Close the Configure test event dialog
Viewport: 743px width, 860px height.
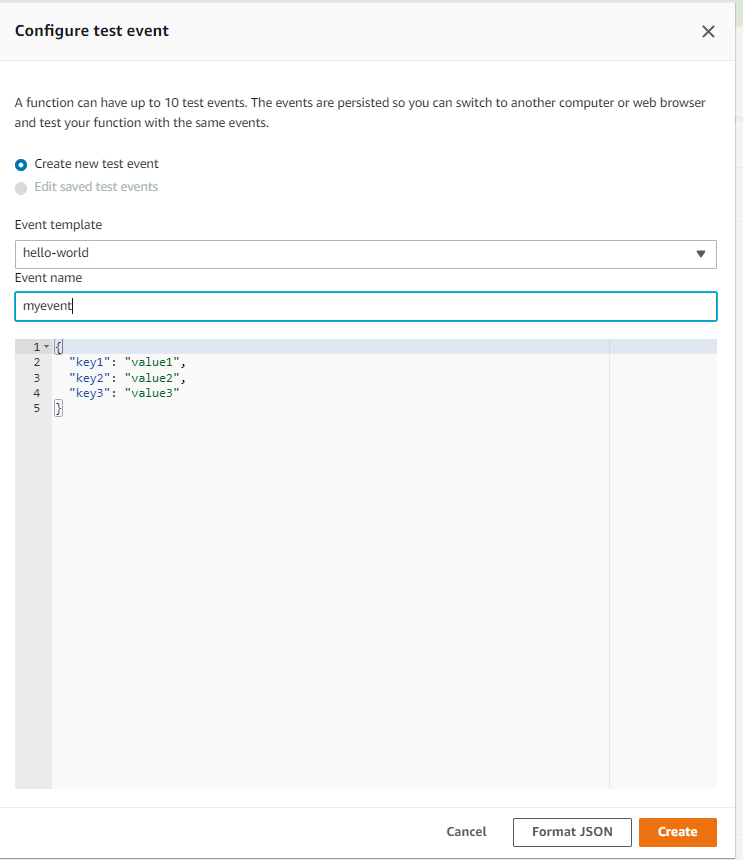(x=708, y=31)
